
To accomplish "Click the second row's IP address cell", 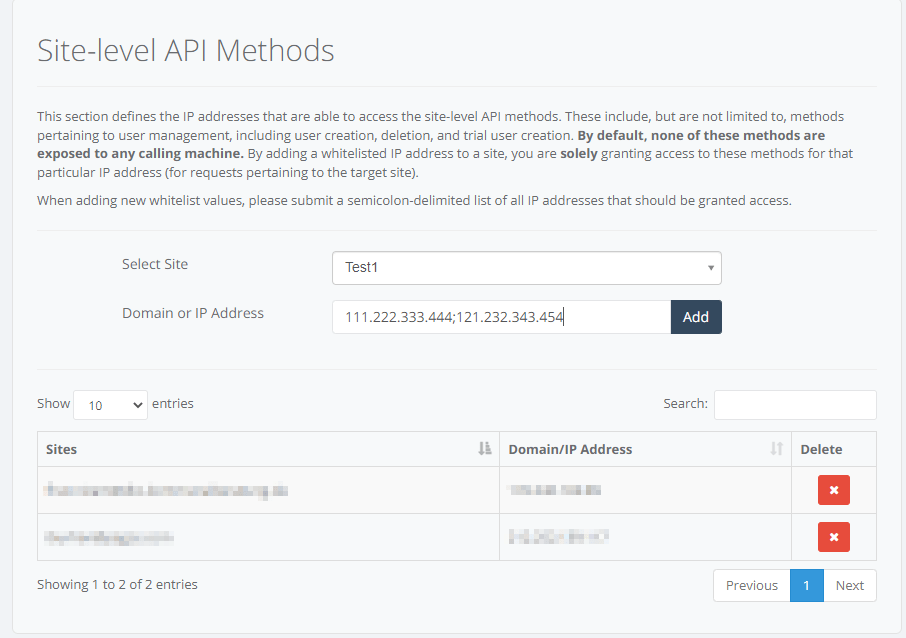I will click(x=558, y=537).
